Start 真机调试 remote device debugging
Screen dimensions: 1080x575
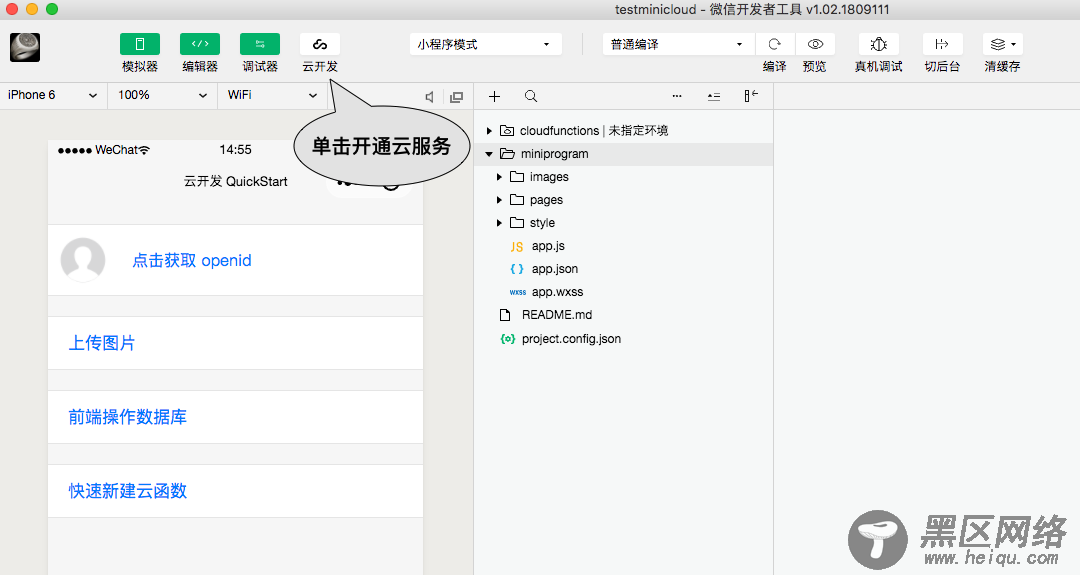coord(878,44)
